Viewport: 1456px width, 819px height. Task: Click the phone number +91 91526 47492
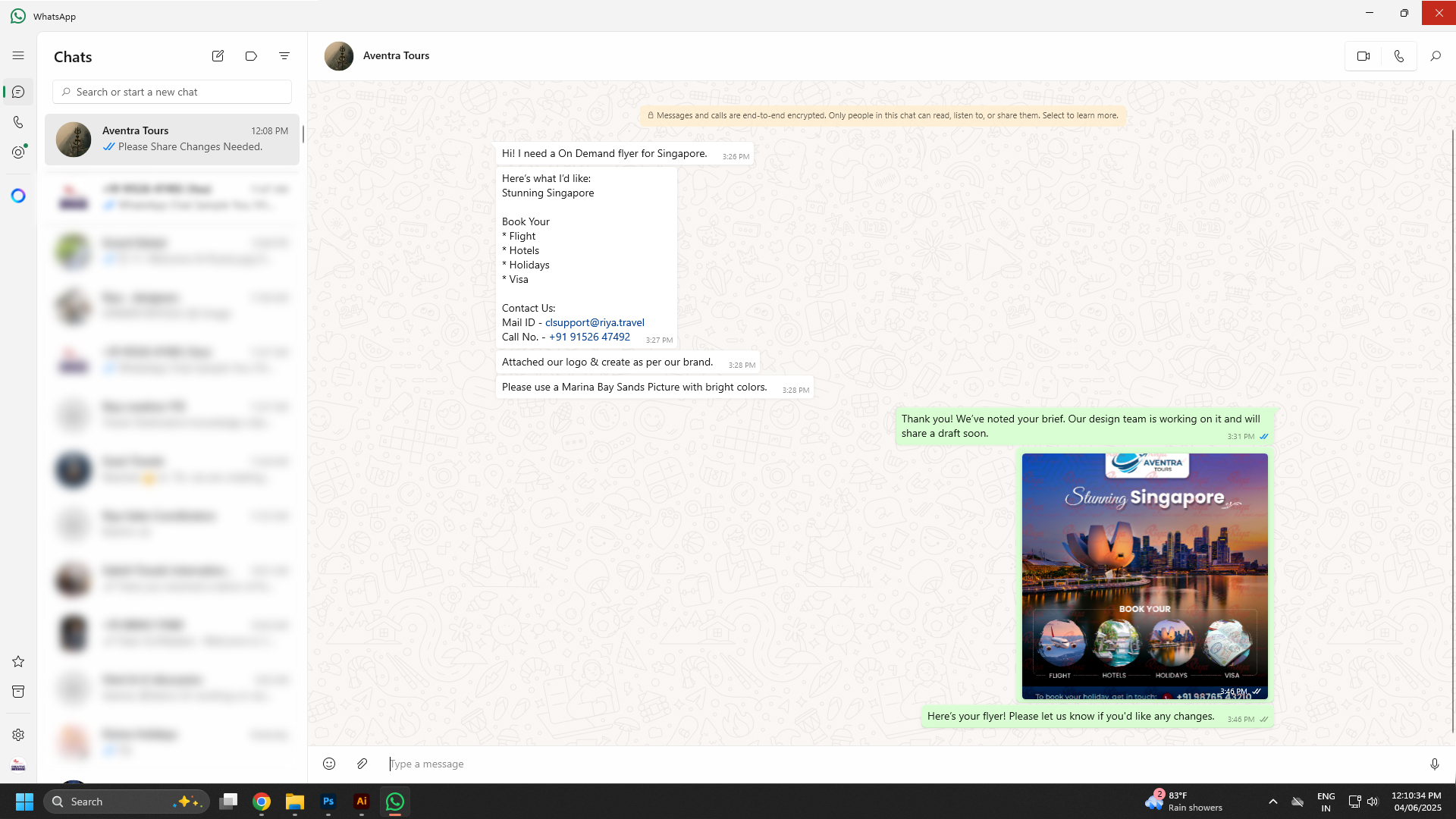pyautogui.click(x=589, y=337)
